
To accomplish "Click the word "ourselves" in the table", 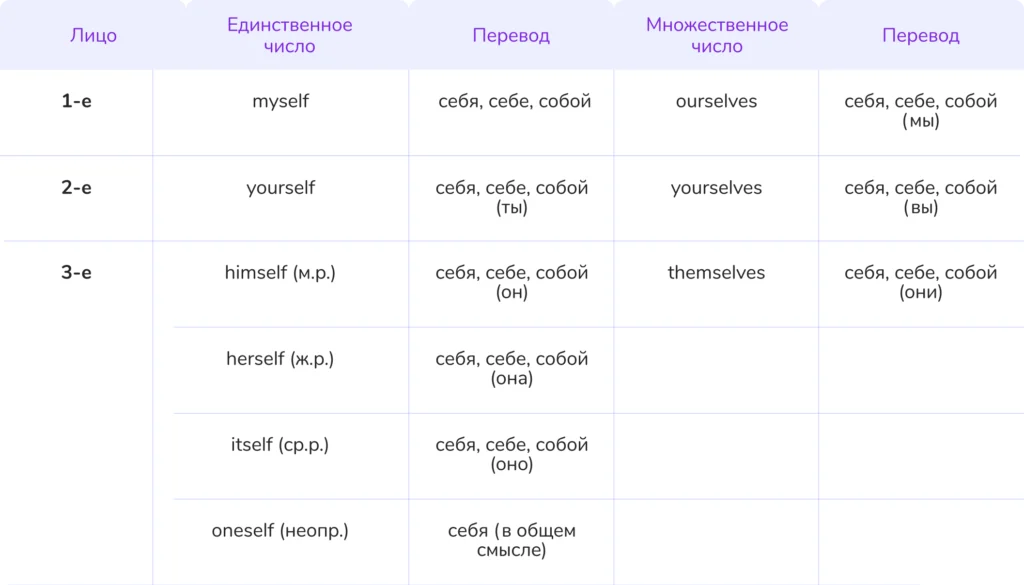I will [x=716, y=101].
